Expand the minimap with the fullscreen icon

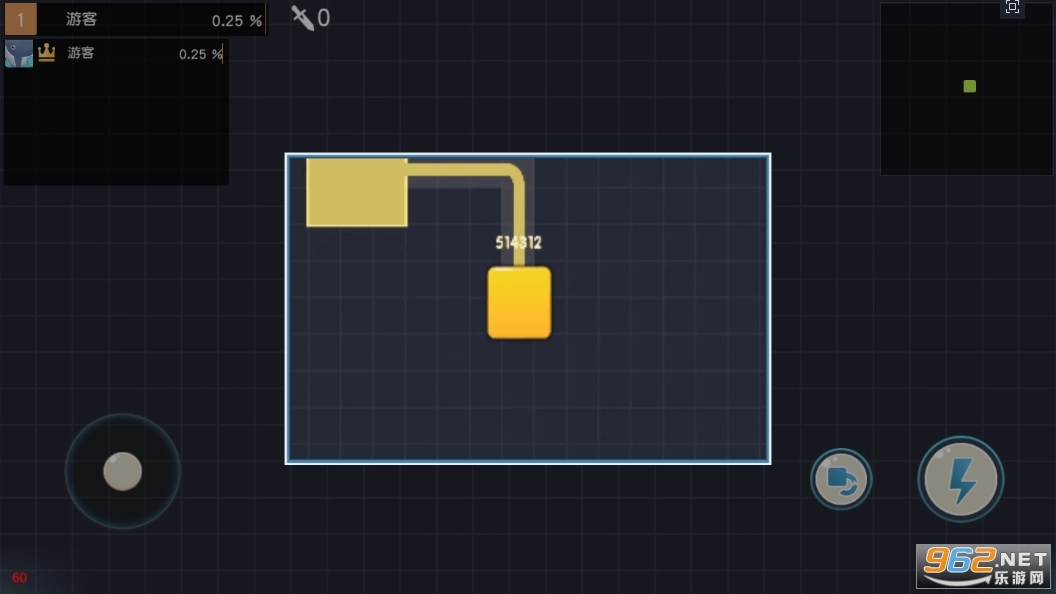[x=1012, y=8]
